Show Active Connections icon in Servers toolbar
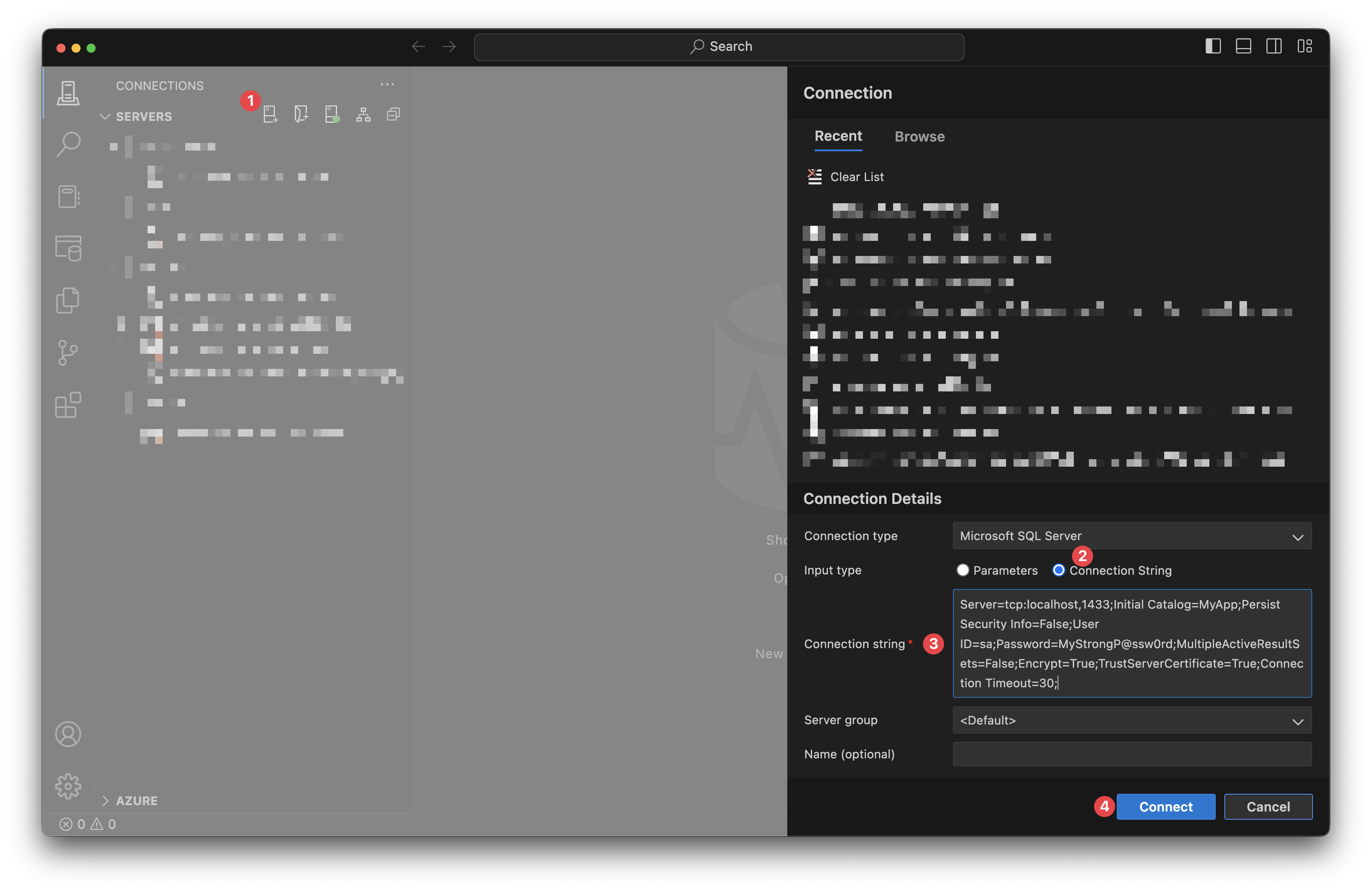The width and height of the screenshot is (1372, 892). pos(332,114)
